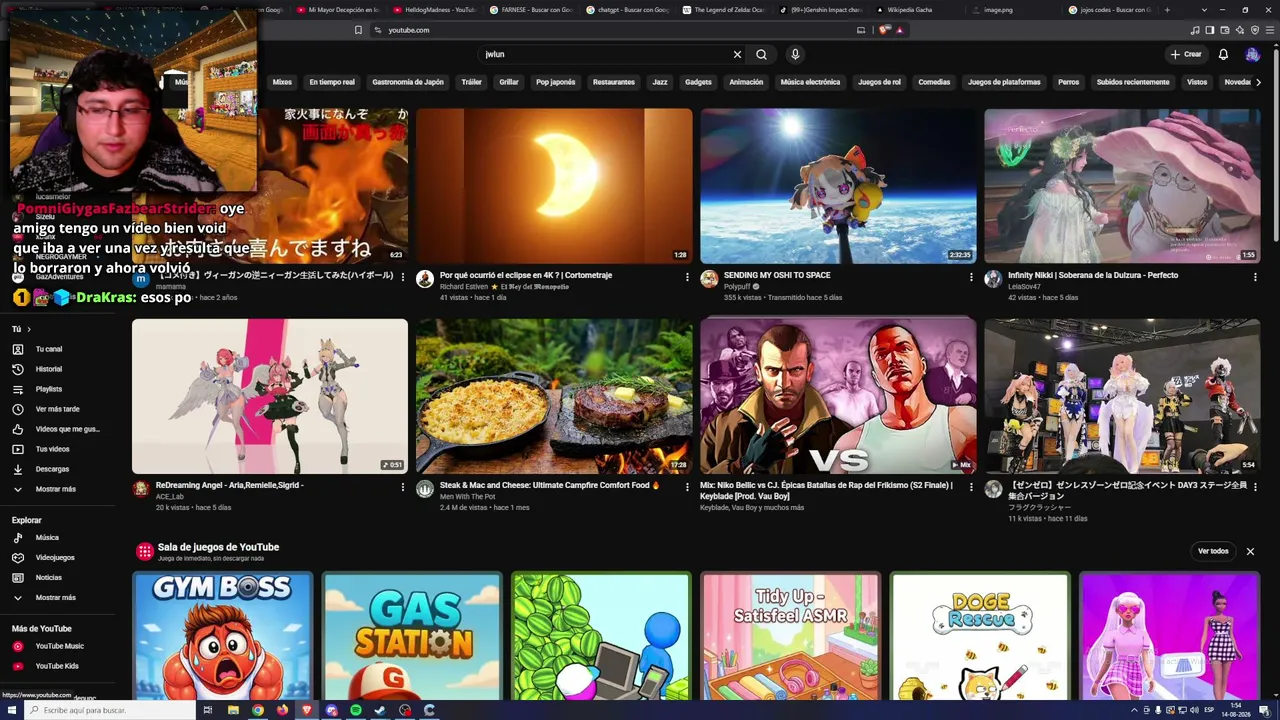Bookmark this page in the address bar
Screen dimensions: 1280x720
358,30
